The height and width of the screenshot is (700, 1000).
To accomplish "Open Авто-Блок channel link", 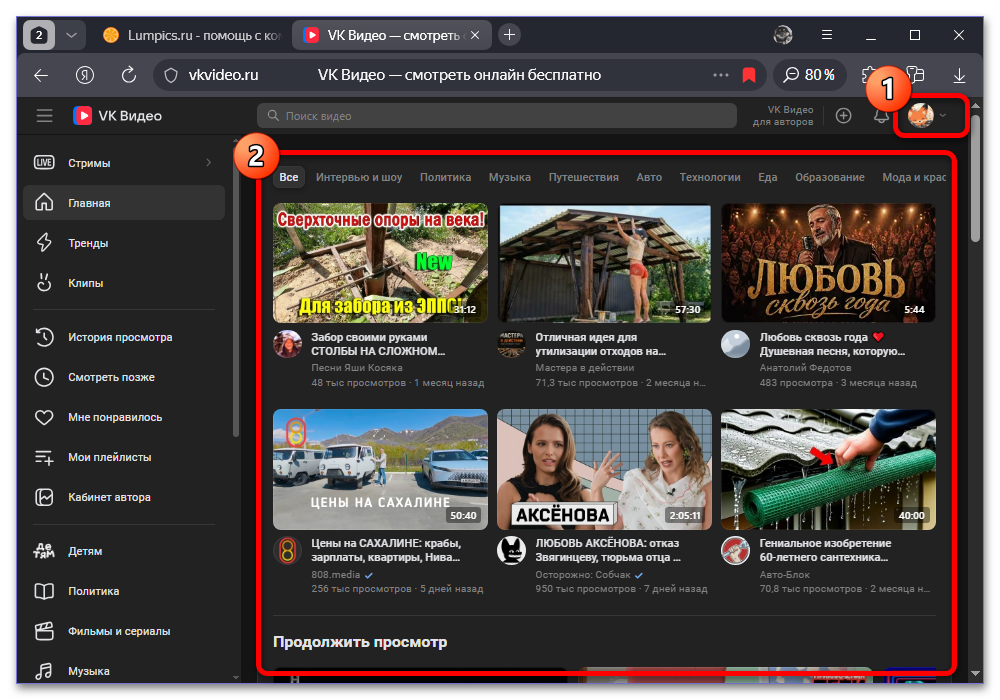I will click(x=784, y=574).
